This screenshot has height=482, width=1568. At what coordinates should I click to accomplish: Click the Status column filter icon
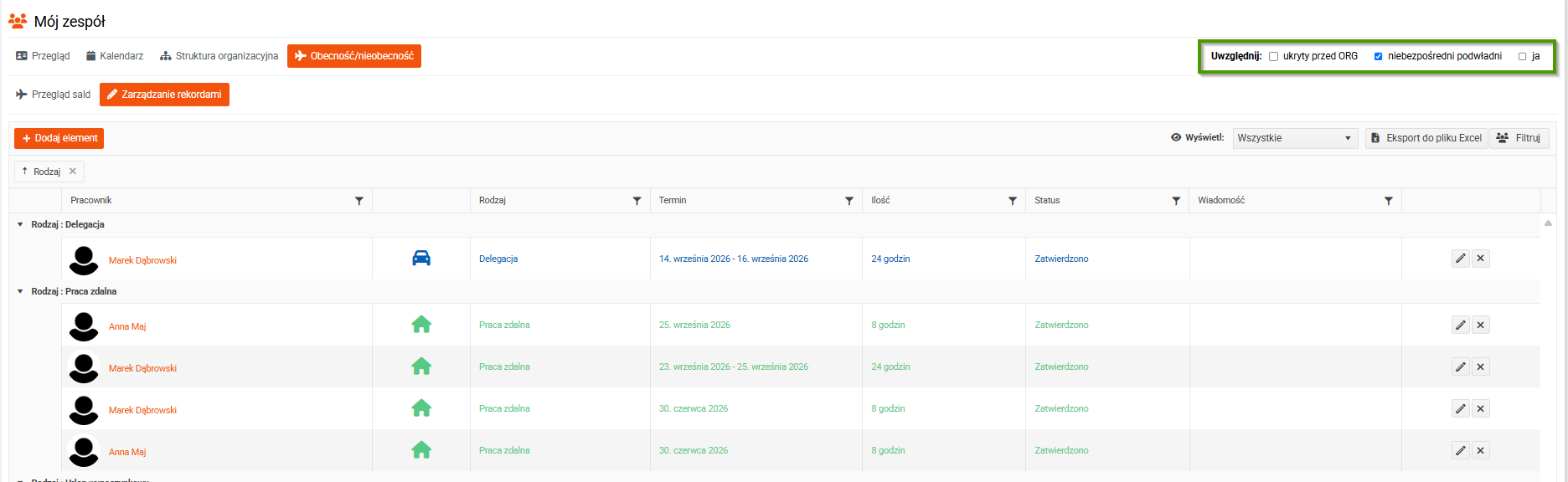pos(1176,201)
